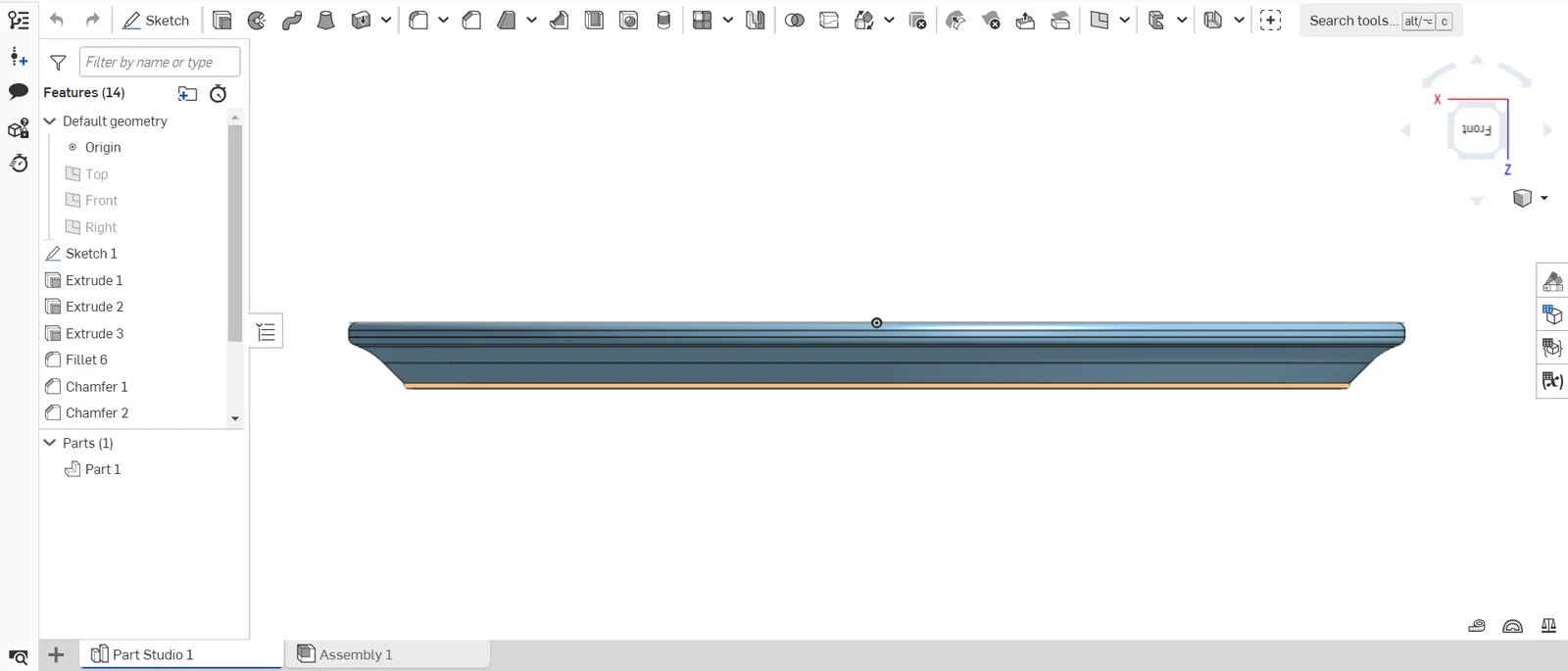Open the Linear pattern dropdown arrow
The image size is (1568, 671).
coord(727,21)
